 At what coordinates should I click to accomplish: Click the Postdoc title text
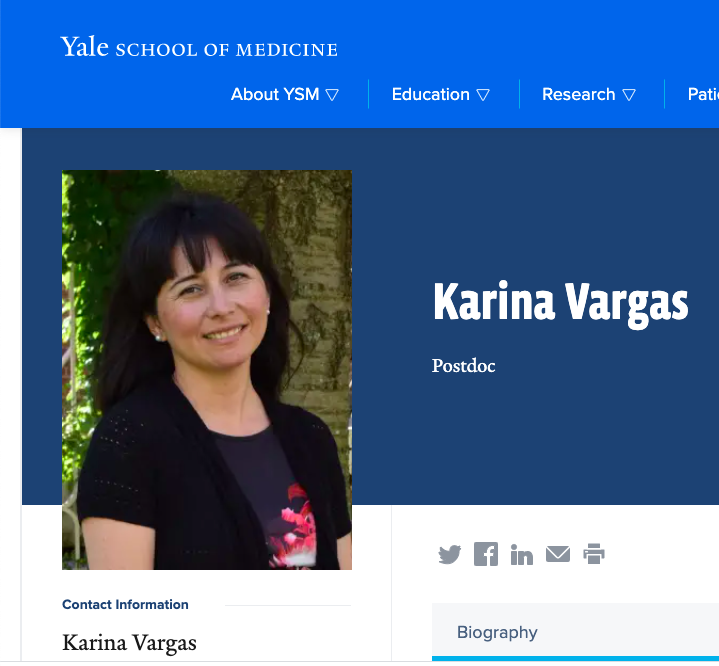tap(463, 366)
